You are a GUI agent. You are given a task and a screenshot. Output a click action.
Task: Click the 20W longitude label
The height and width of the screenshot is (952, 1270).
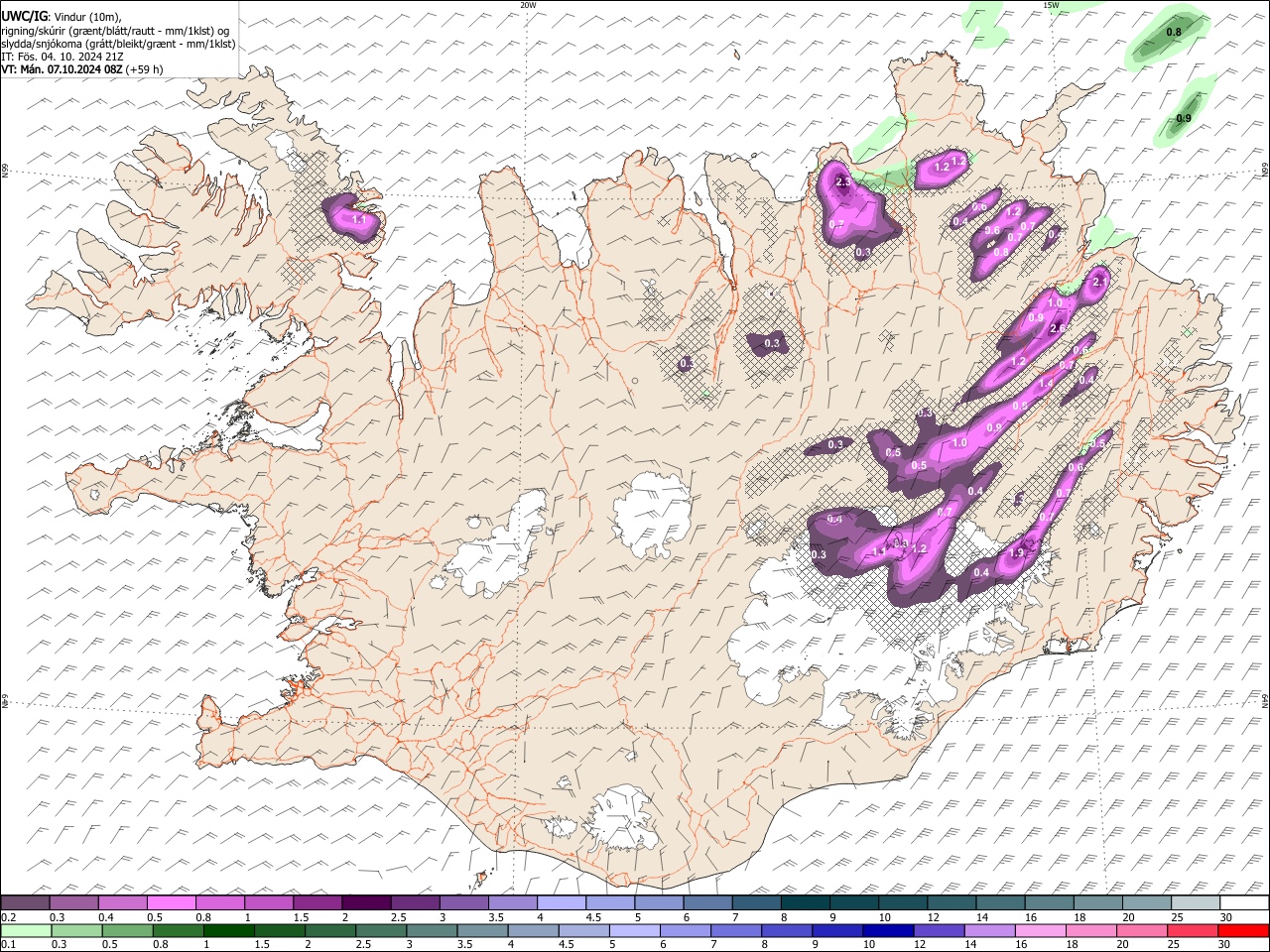(529, 5)
